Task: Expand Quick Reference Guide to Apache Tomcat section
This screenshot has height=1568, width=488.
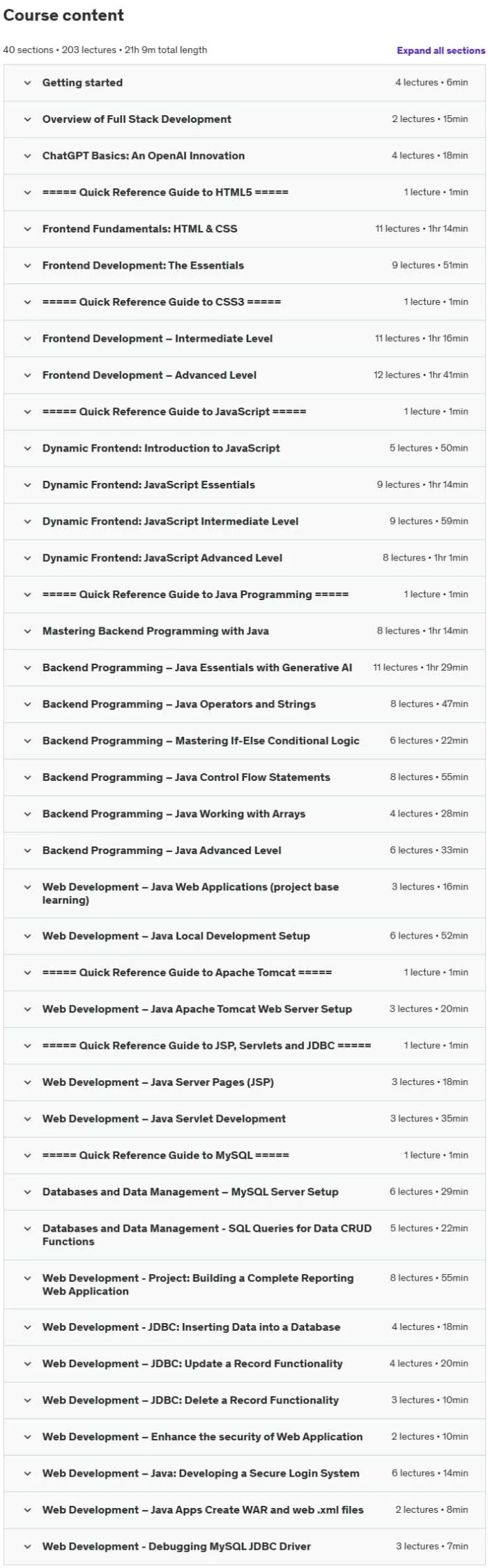Action: pyautogui.click(x=244, y=972)
